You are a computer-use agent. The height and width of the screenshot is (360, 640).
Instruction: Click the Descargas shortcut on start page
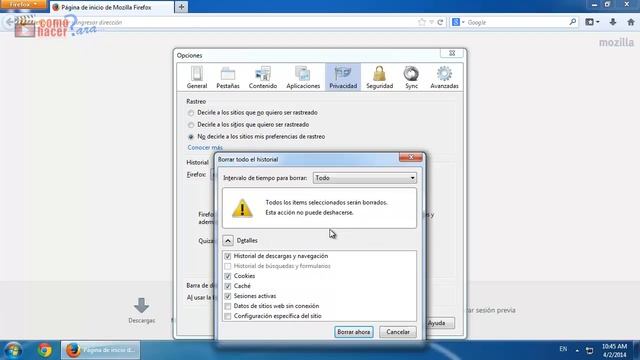[x=142, y=311]
